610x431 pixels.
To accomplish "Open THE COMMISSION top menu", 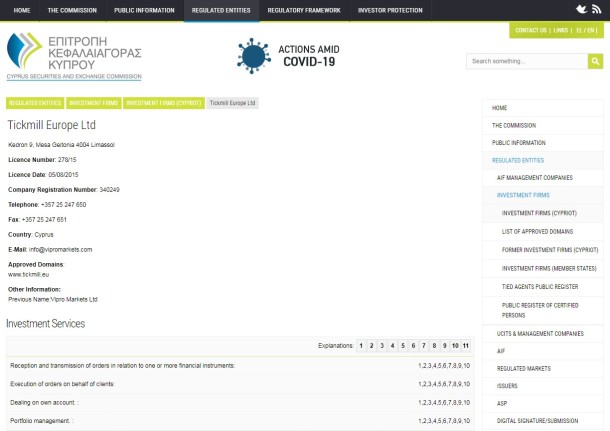I will coord(72,11).
